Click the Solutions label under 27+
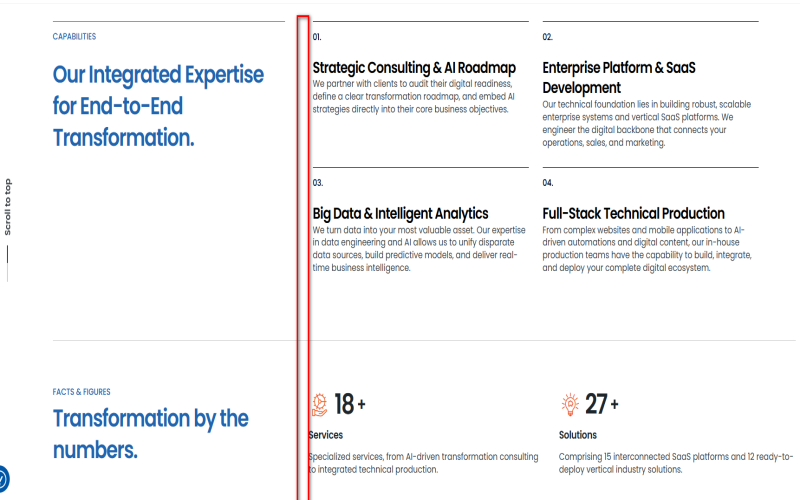The image size is (800, 500). pos(578,435)
